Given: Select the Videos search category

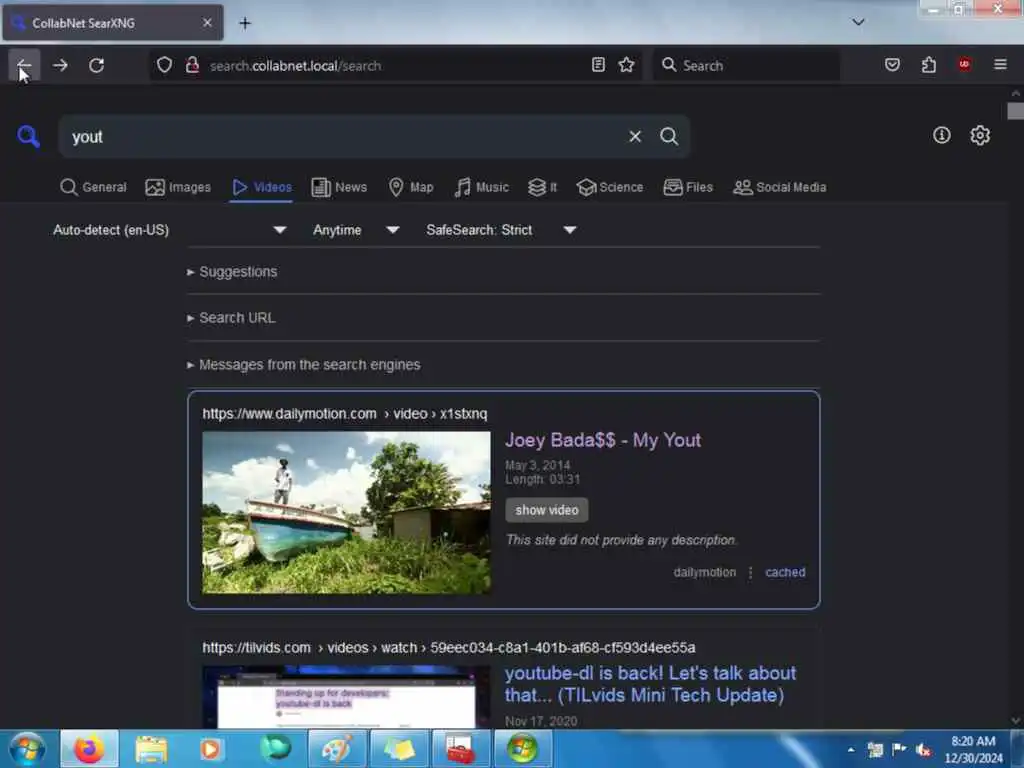Looking at the screenshot, I should (261, 187).
